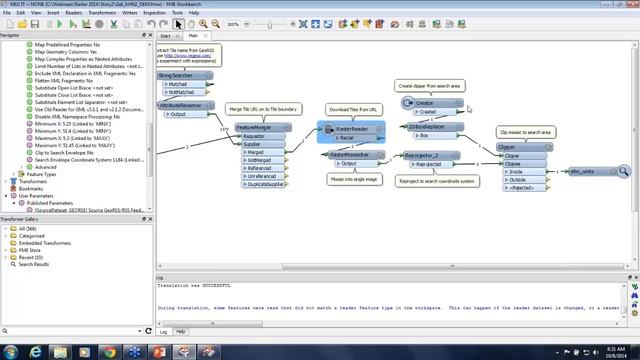This screenshot has width=640, height=360.
Task: Expand the FME Store folder
Action: pyautogui.click(x=6, y=250)
